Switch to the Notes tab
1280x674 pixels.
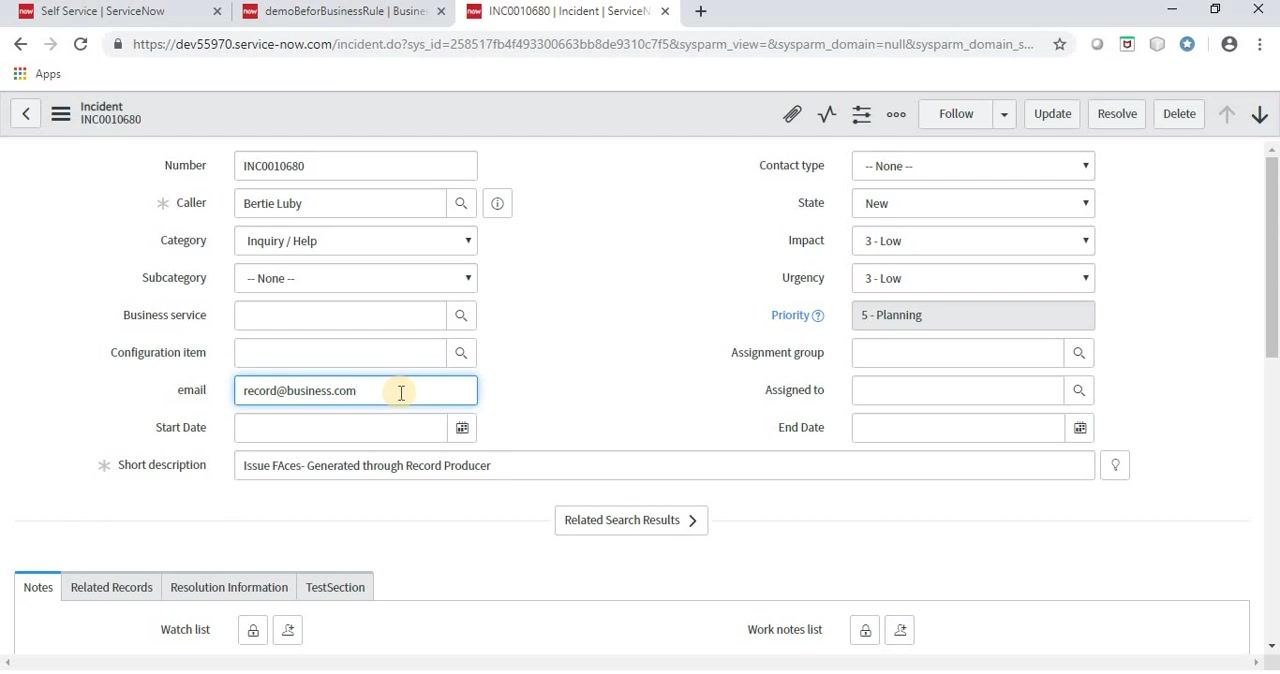[38, 587]
